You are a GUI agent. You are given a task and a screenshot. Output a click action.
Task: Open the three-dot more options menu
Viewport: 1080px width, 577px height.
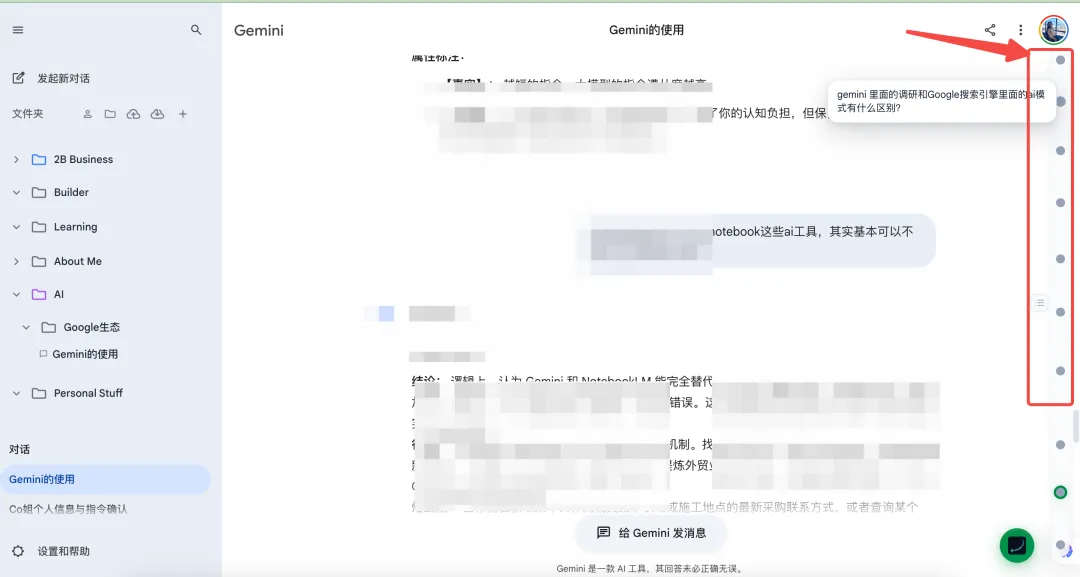point(1021,30)
